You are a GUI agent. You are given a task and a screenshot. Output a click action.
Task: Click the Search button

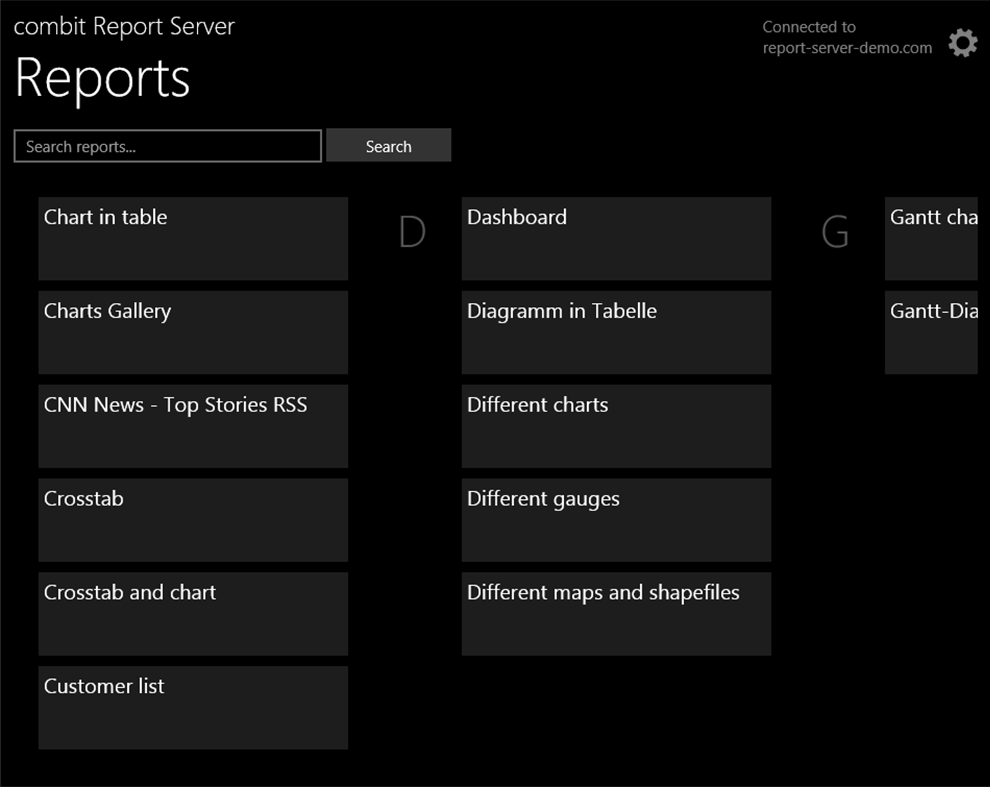tap(388, 145)
